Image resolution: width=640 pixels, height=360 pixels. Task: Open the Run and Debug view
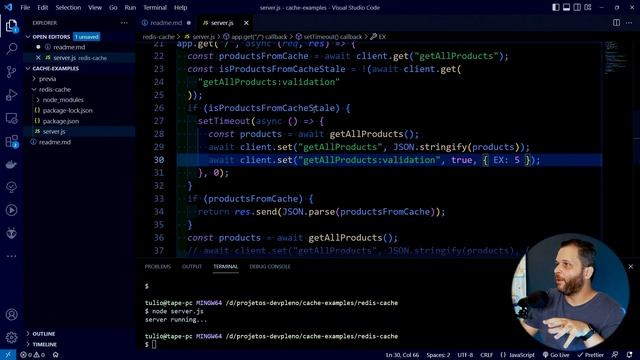tap(11, 95)
